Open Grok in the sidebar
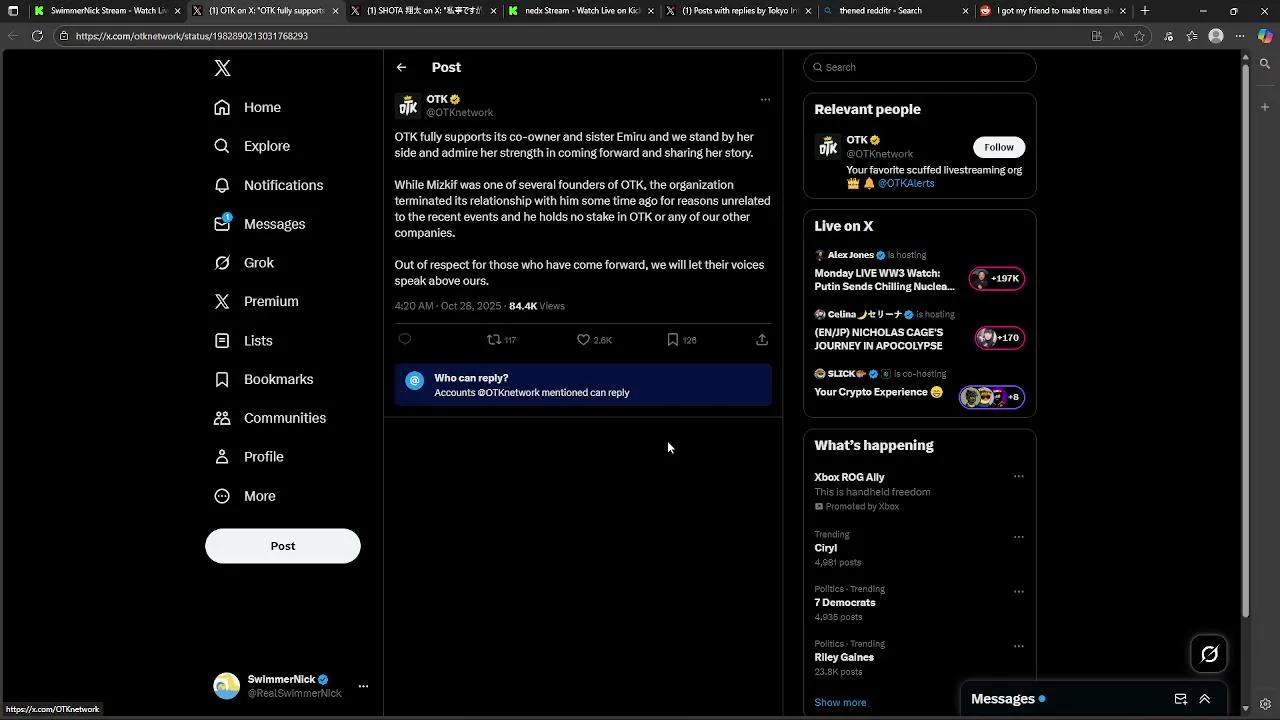1280x720 pixels. [x=244, y=263]
